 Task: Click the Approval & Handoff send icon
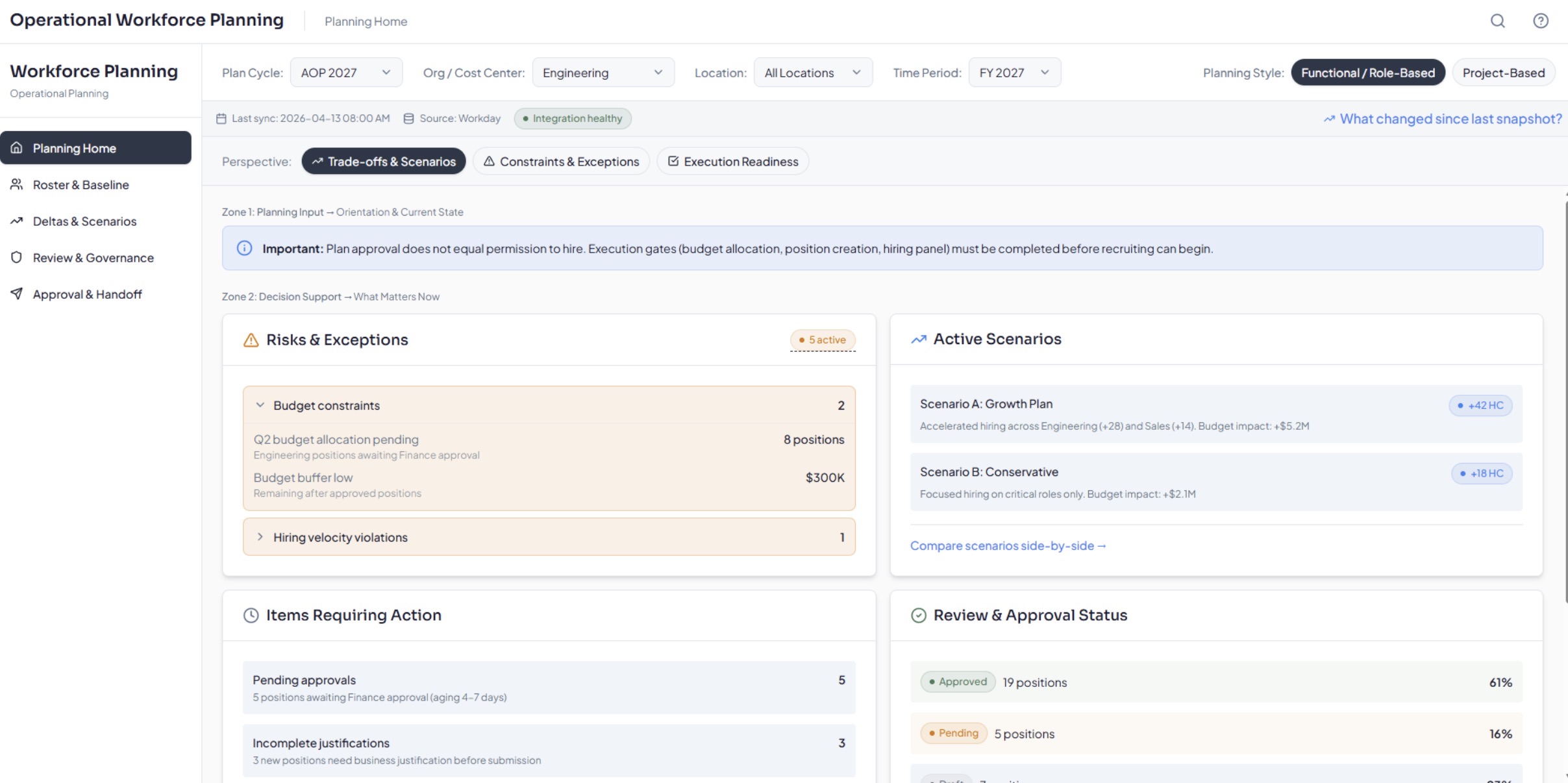tap(16, 293)
